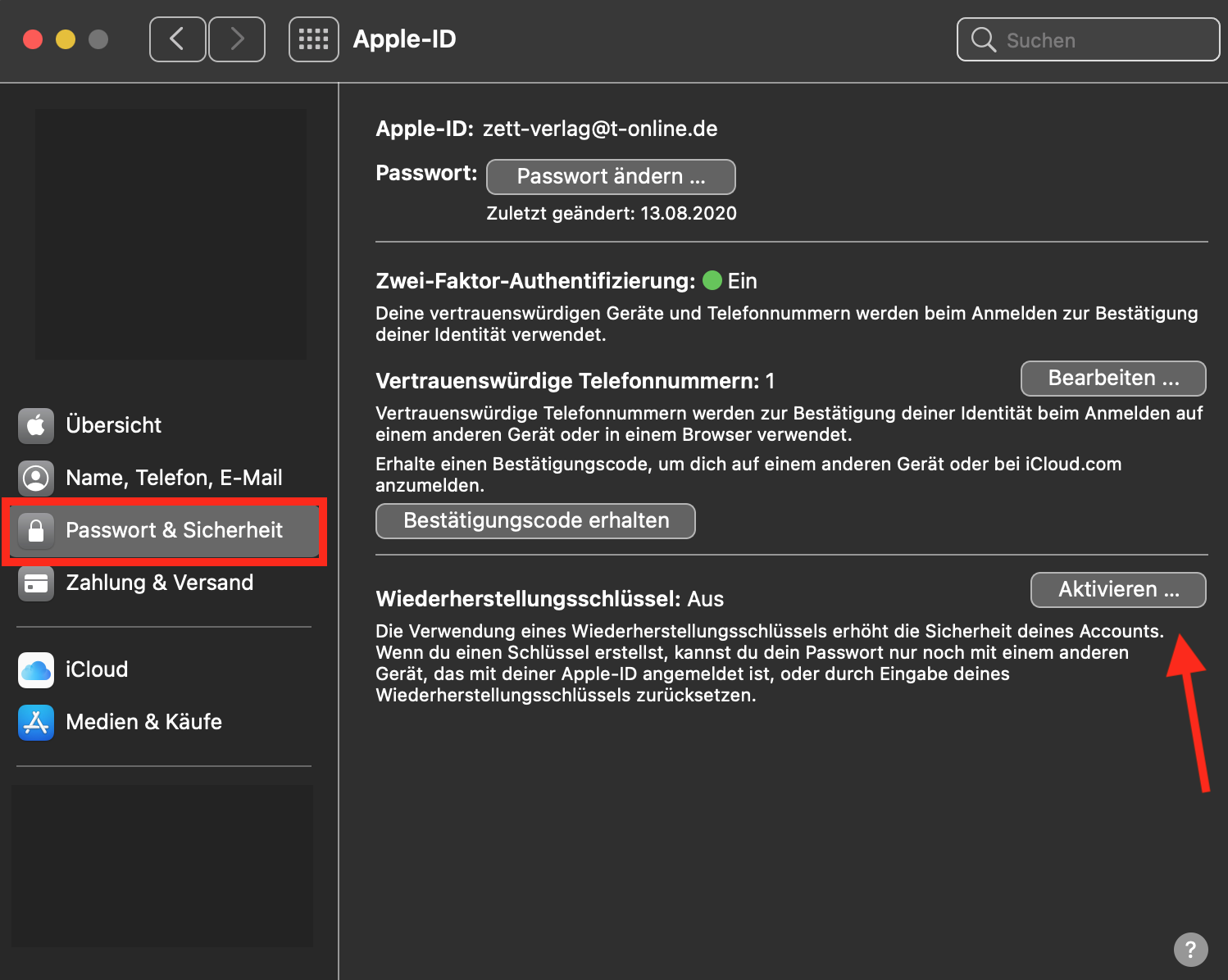Click the card icon beside Zahlung & Versand
Screen dimensions: 1228x980
[x=36, y=583]
